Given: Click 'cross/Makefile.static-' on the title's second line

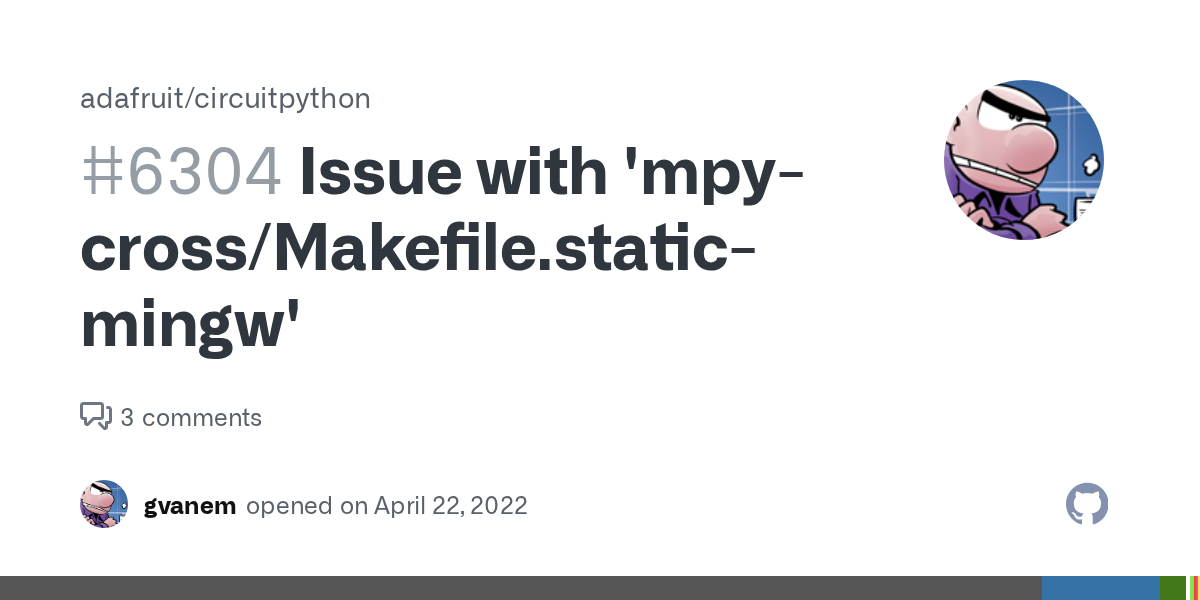Looking at the screenshot, I should tap(417, 250).
